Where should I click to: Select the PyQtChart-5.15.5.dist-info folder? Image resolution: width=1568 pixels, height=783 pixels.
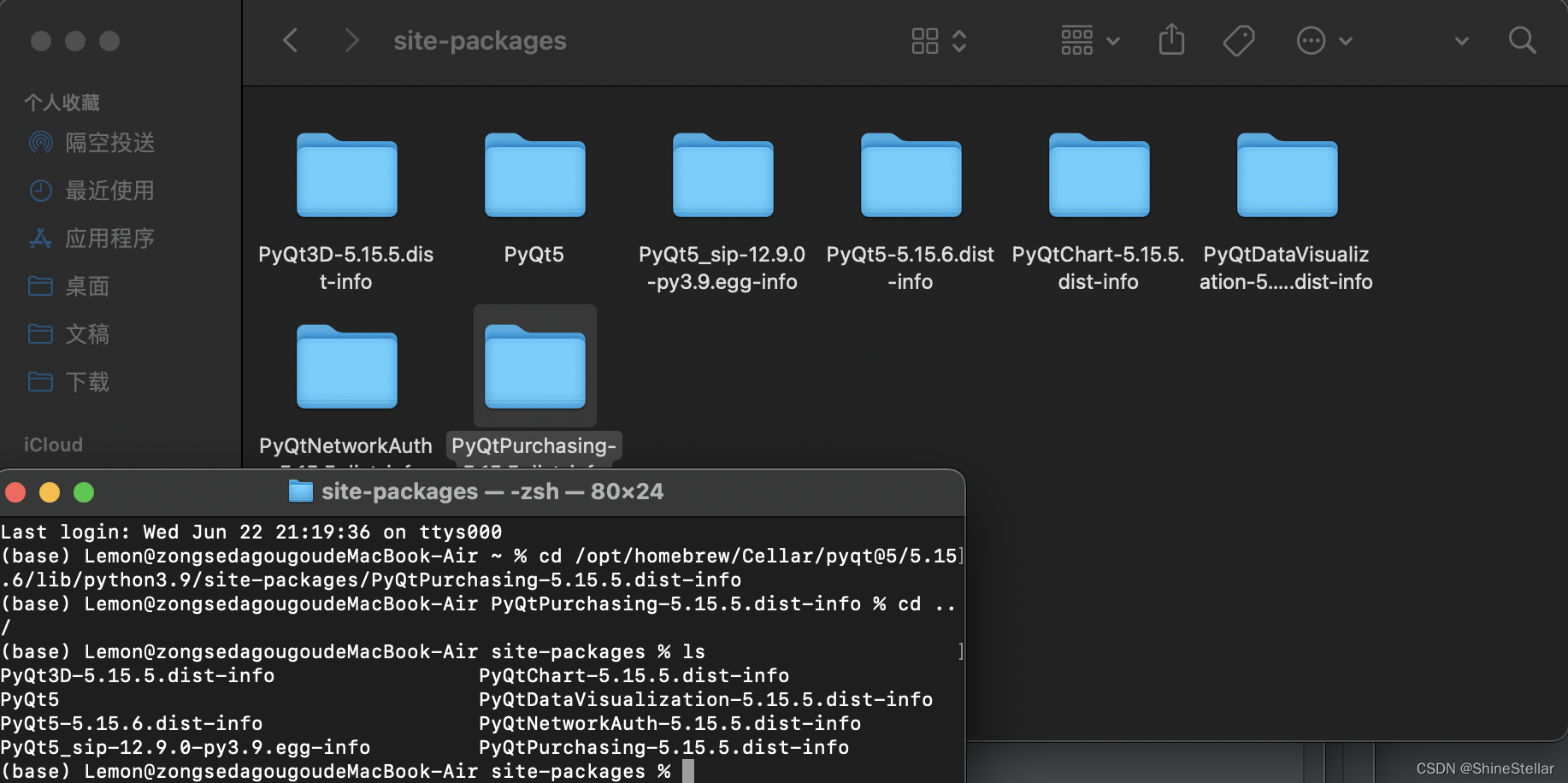pyautogui.click(x=1098, y=177)
